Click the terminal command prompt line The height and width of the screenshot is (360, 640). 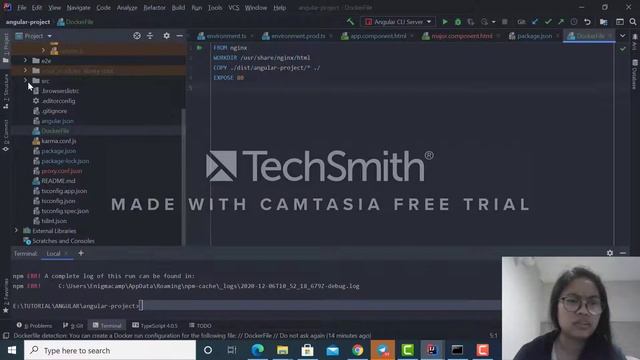point(256,305)
